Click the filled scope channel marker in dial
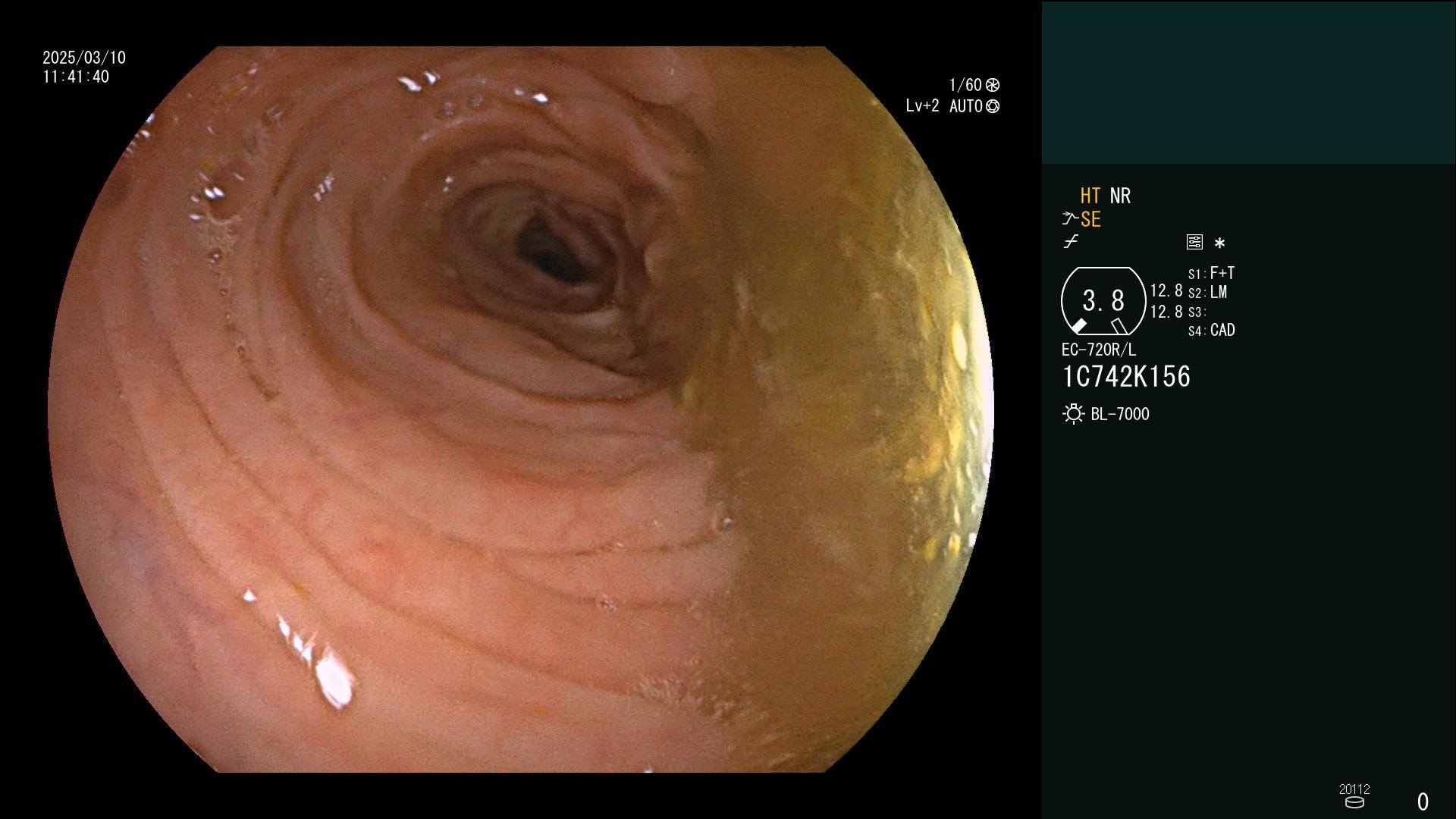 tap(1078, 326)
